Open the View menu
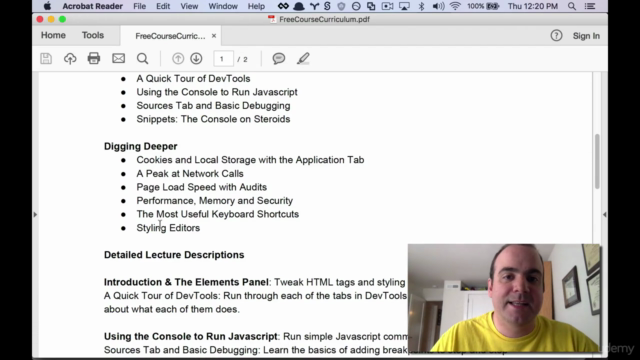Image resolution: width=640 pixels, height=360 pixels. (189, 6)
